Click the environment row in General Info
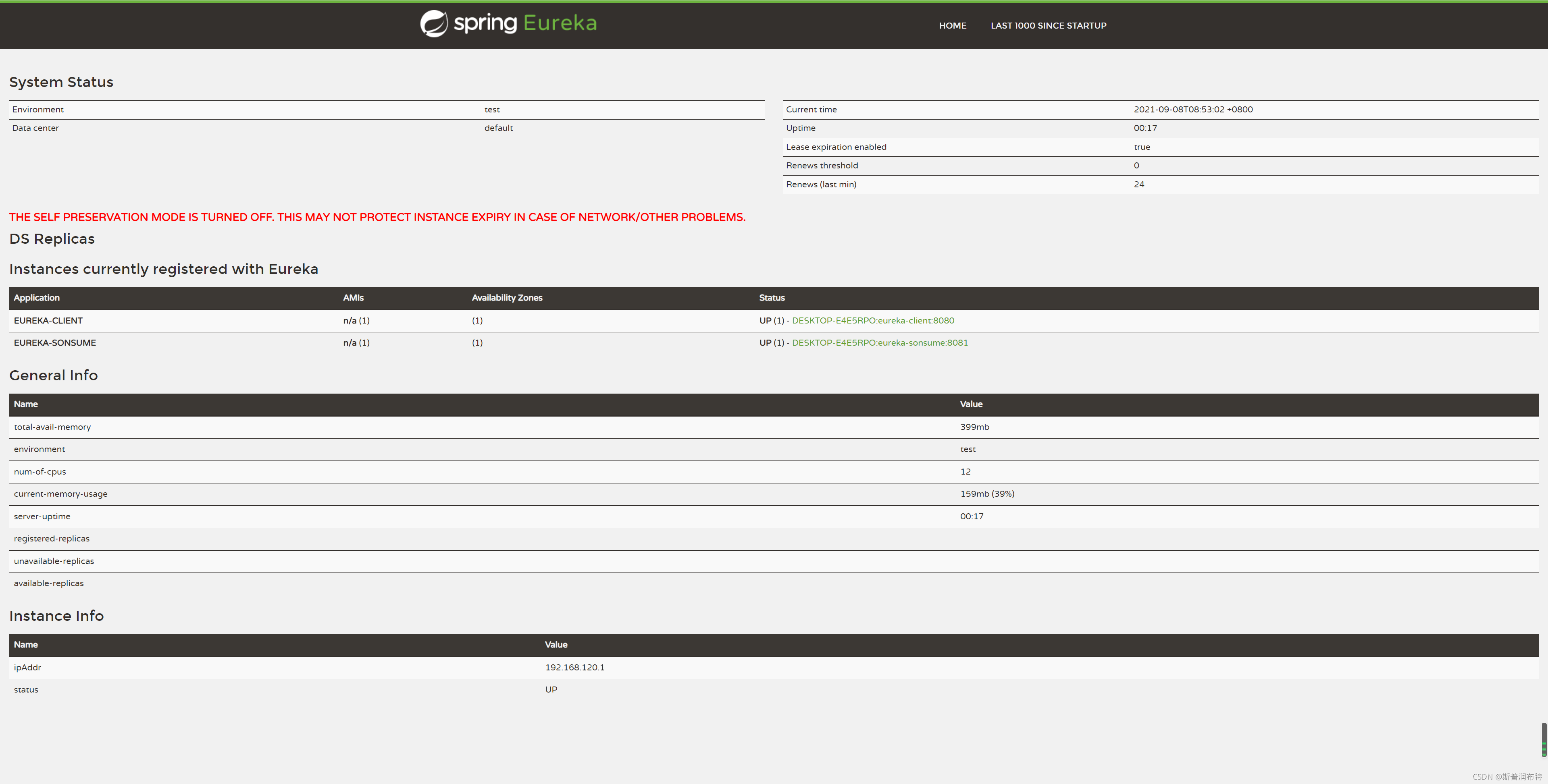 click(774, 449)
